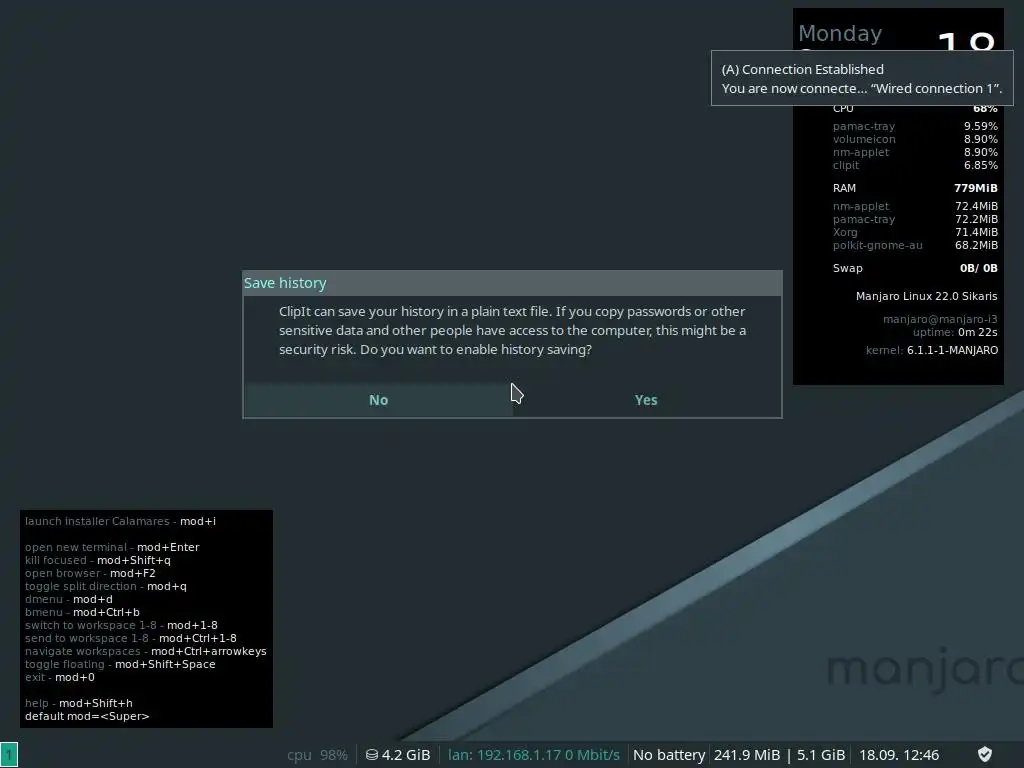Click the open browser mod+F2 line
The image size is (1024, 768).
point(90,573)
